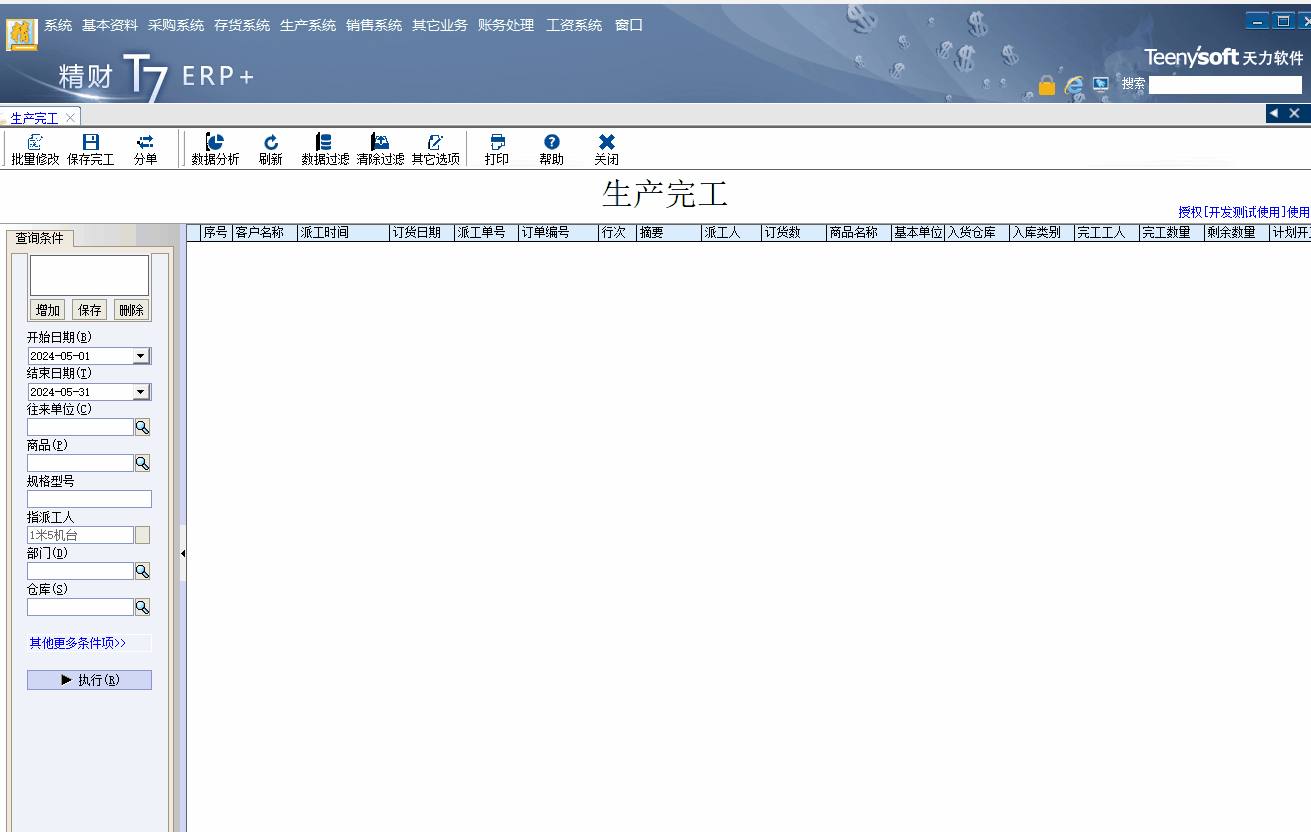1311x832 pixels.
Task: Expand the 结束日期 date dropdown
Action: tap(140, 392)
